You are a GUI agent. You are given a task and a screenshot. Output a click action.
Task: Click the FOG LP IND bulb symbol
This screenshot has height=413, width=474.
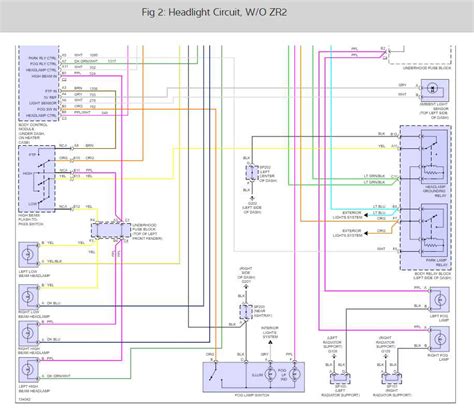tap(295, 375)
